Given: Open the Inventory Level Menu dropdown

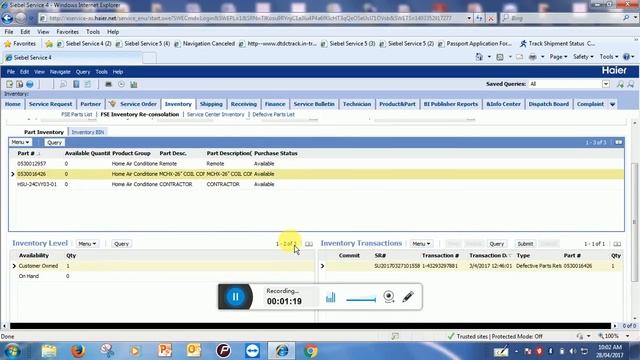Looking at the screenshot, I should (87, 244).
